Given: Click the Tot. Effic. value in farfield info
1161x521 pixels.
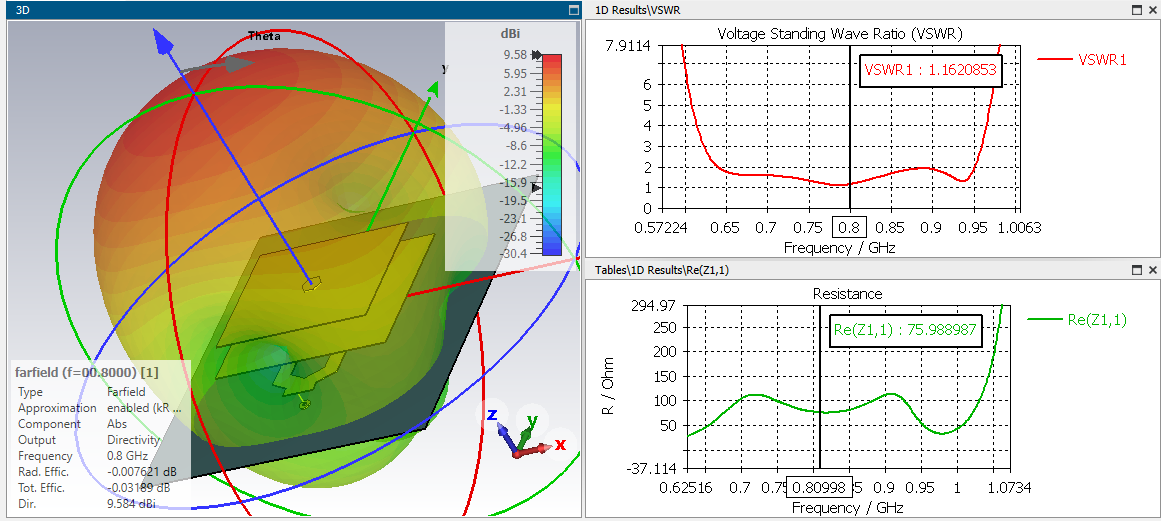Looking at the screenshot, I should (138, 488).
